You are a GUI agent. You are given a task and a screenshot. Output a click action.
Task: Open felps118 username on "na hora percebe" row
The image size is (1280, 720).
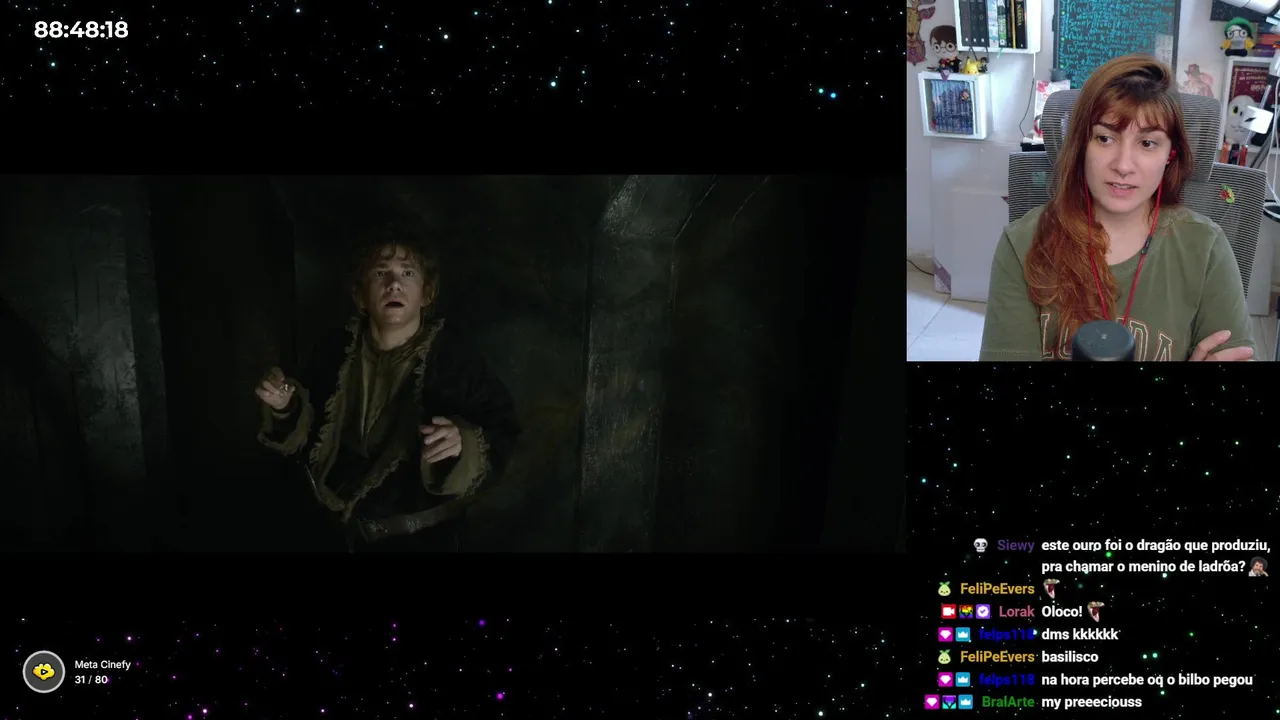point(1007,680)
